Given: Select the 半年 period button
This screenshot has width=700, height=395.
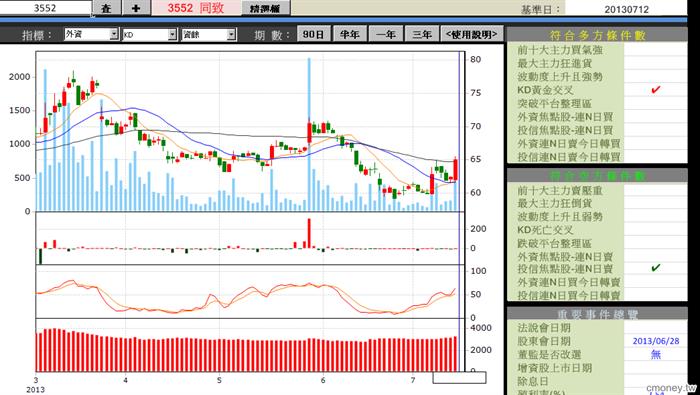Looking at the screenshot, I should click(x=350, y=34).
